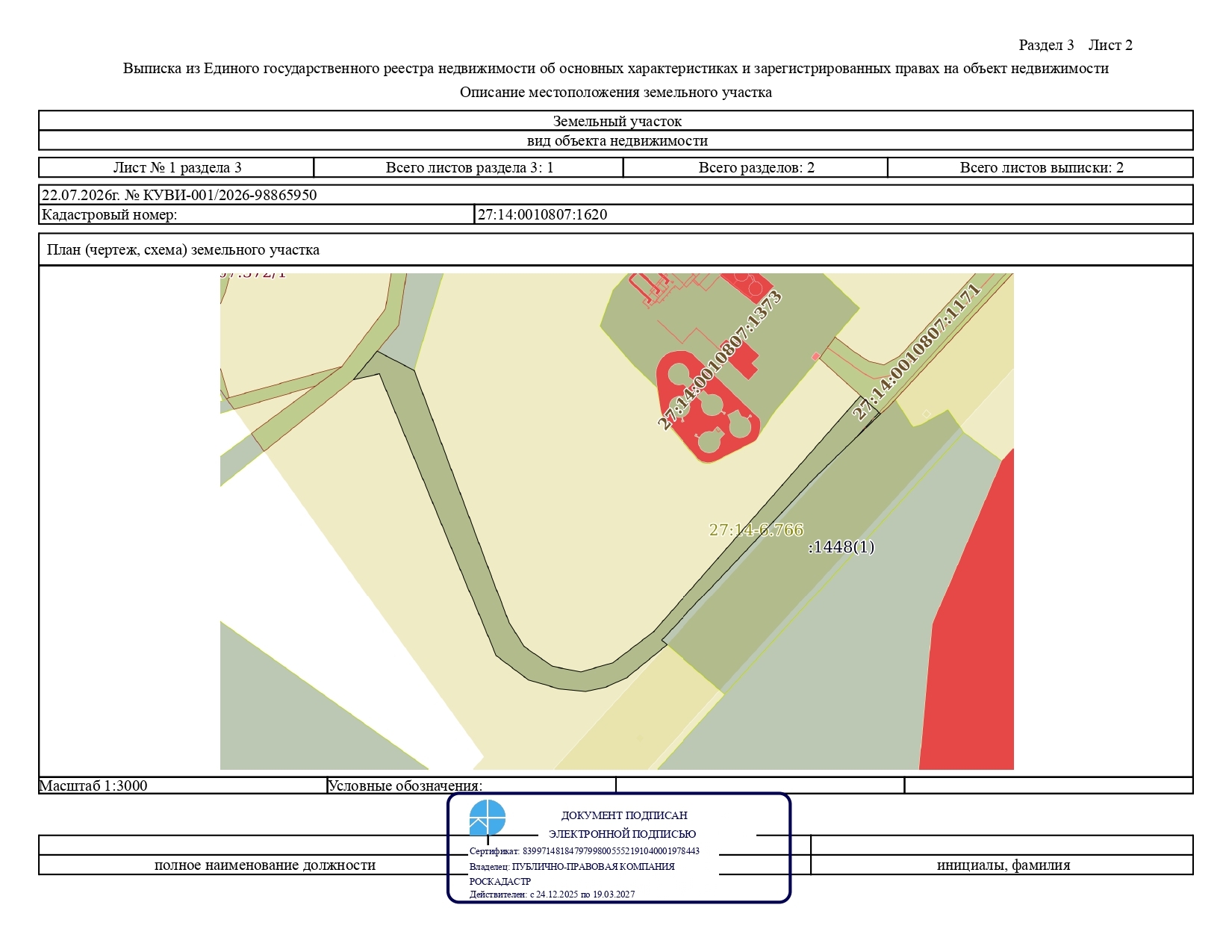Click the label 'Кадастровый номер:'
The width and height of the screenshot is (1232, 952).
tap(109, 214)
